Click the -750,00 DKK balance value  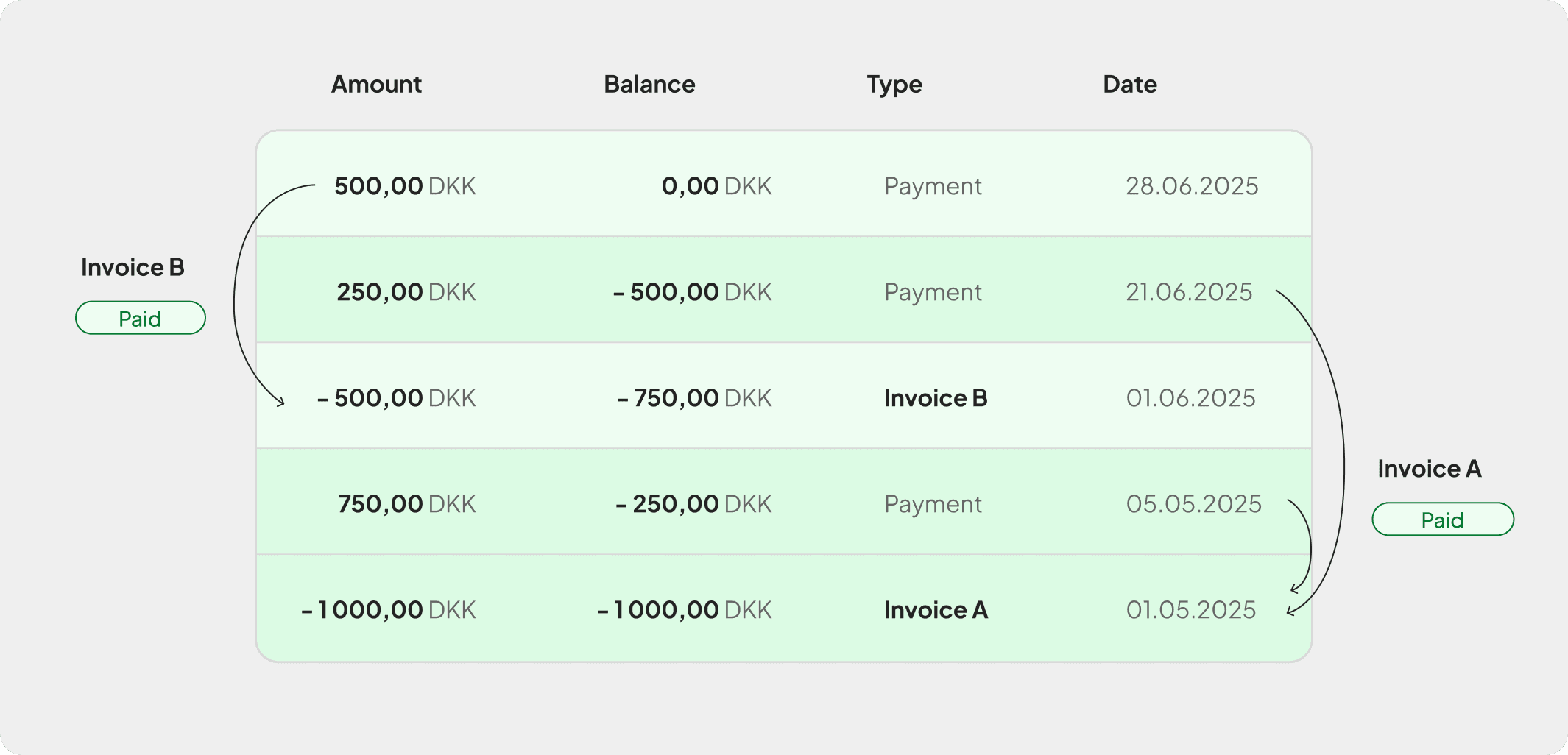click(x=693, y=398)
